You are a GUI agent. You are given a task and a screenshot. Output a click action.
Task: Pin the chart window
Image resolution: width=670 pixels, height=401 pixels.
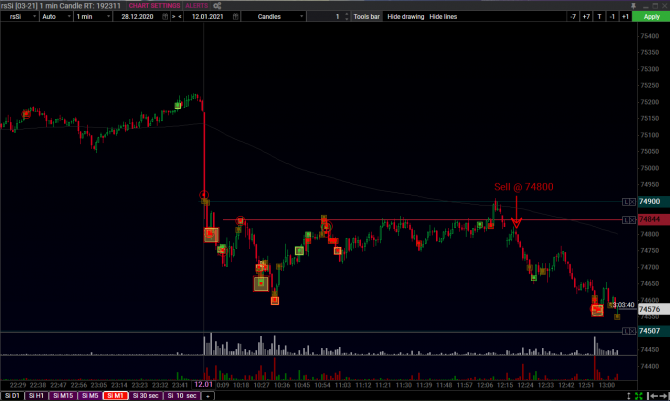coord(633,6)
